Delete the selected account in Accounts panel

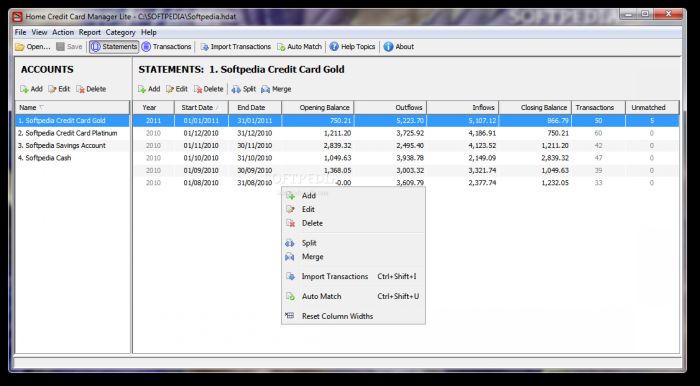tap(91, 89)
